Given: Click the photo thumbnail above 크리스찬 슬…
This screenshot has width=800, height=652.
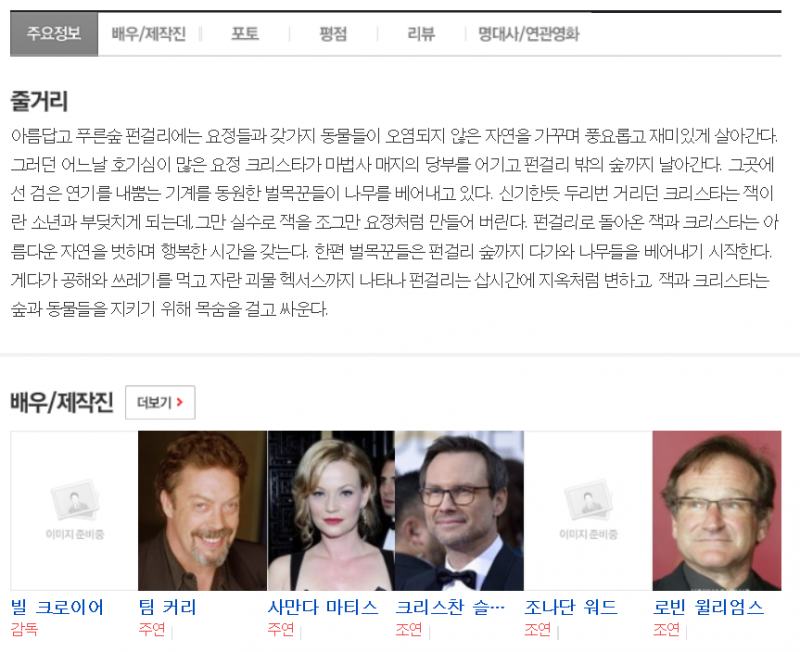Looking at the screenshot, I should click(x=459, y=510).
